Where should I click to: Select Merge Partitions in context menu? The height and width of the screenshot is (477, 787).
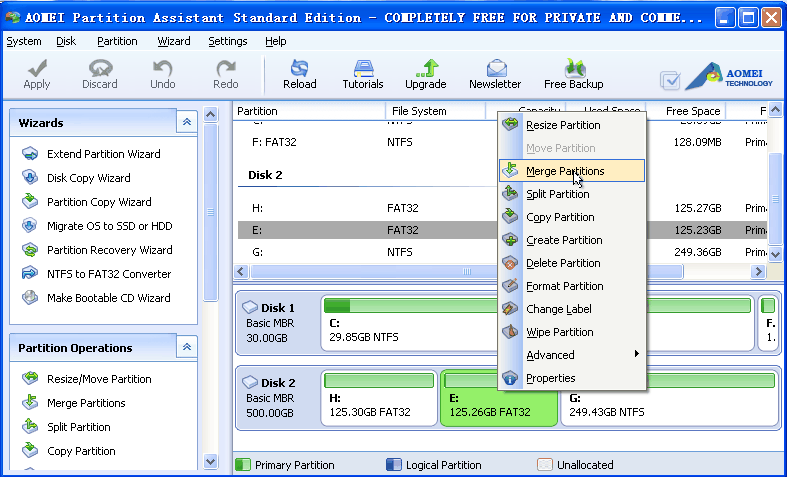pos(572,171)
